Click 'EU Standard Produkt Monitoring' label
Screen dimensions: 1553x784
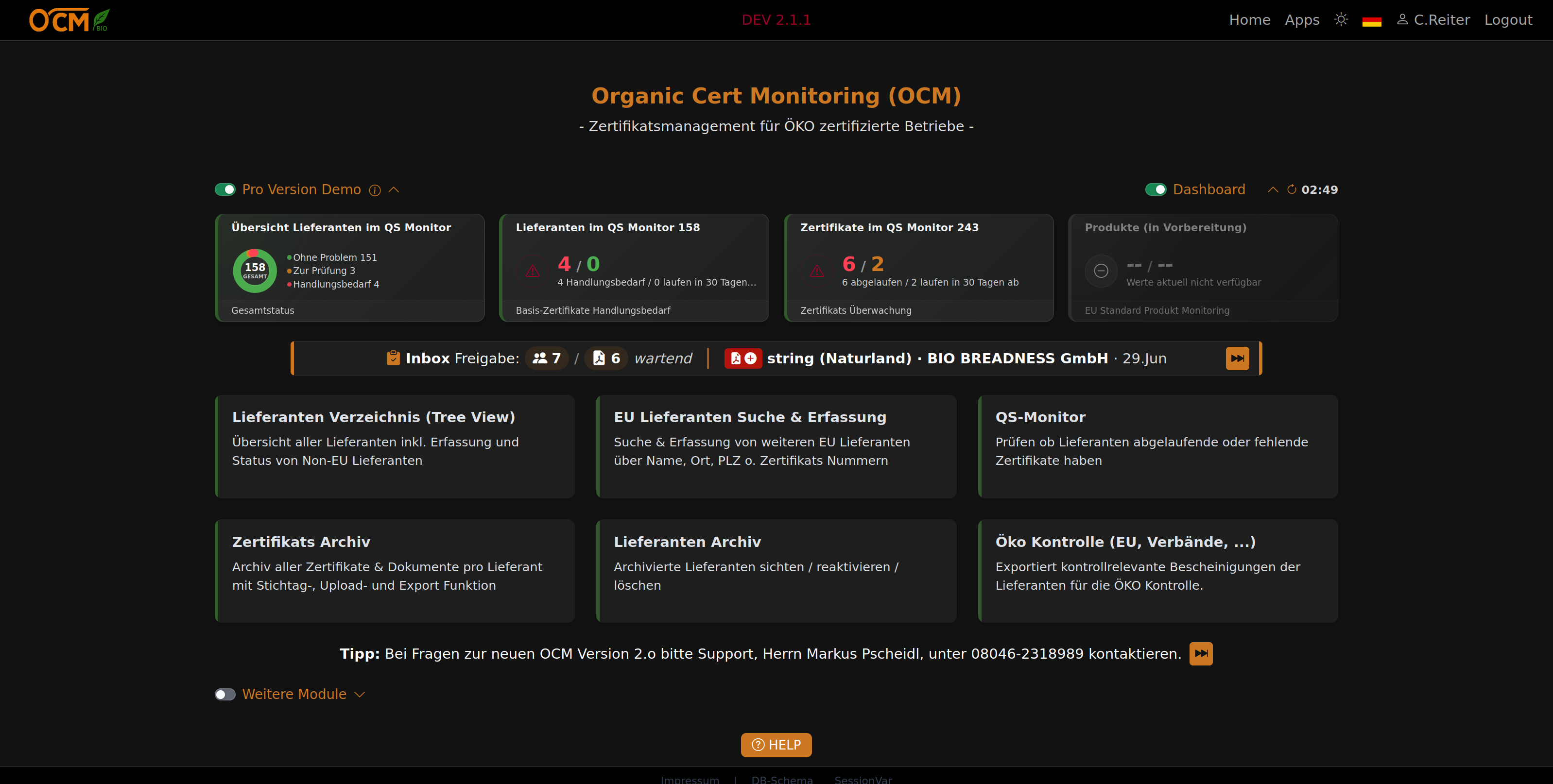click(x=1157, y=310)
